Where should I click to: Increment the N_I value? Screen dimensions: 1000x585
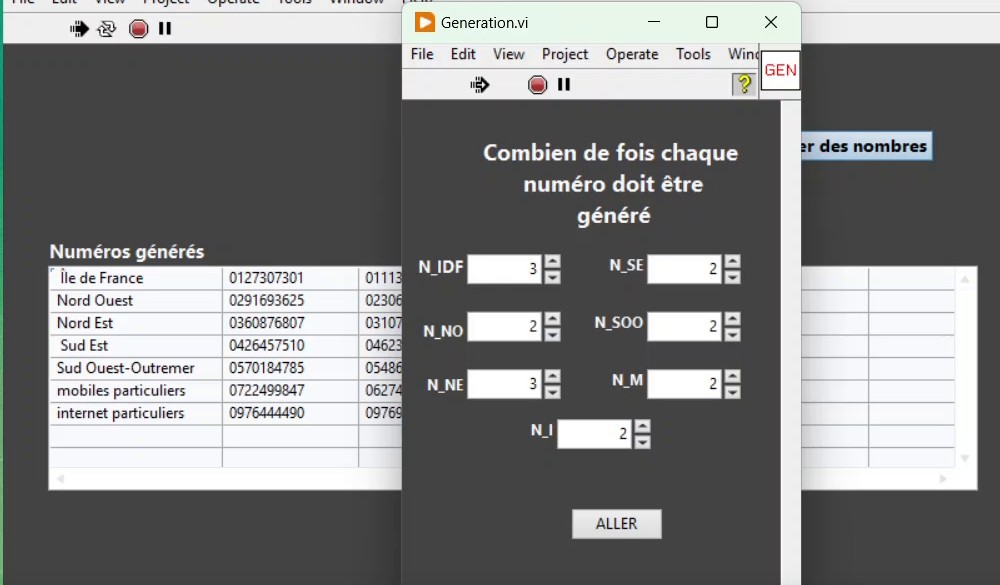pyautogui.click(x=643, y=427)
